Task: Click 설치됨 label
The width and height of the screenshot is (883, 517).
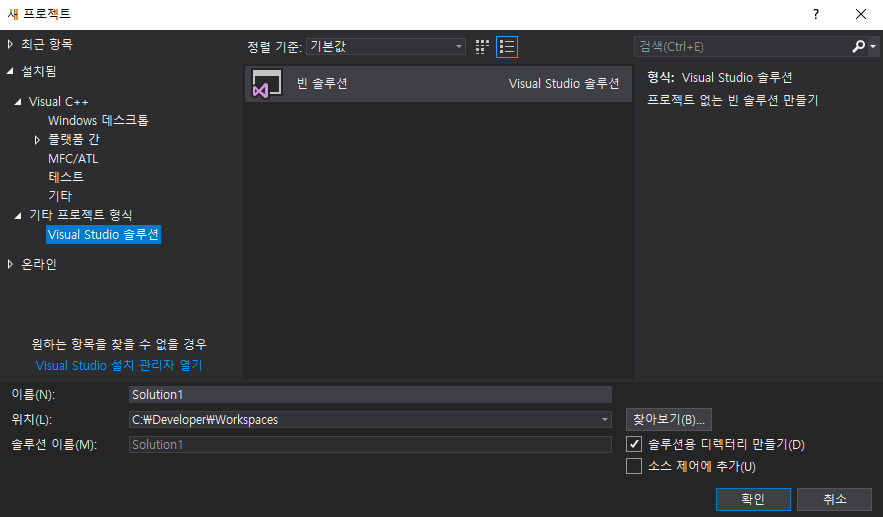Action: [x=39, y=71]
